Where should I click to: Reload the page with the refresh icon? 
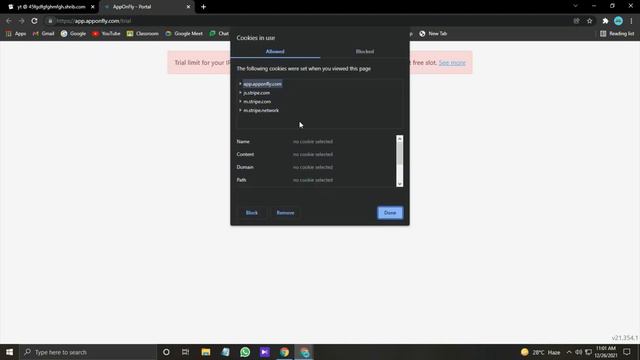[x=35, y=21]
